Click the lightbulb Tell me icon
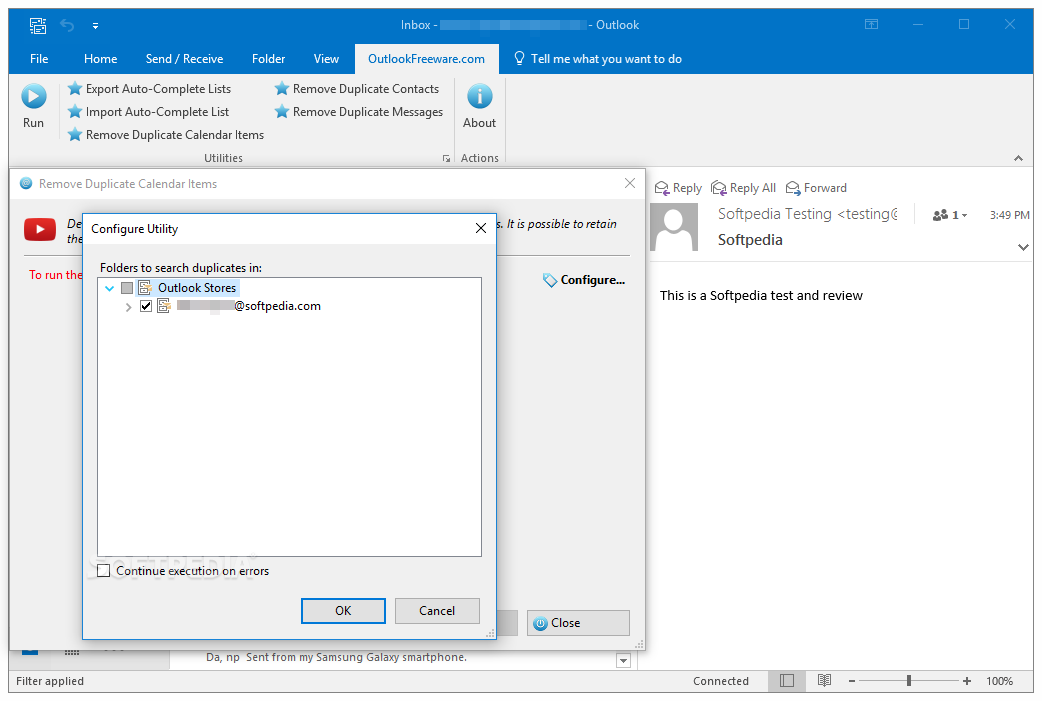The height and width of the screenshot is (701, 1042). point(520,58)
